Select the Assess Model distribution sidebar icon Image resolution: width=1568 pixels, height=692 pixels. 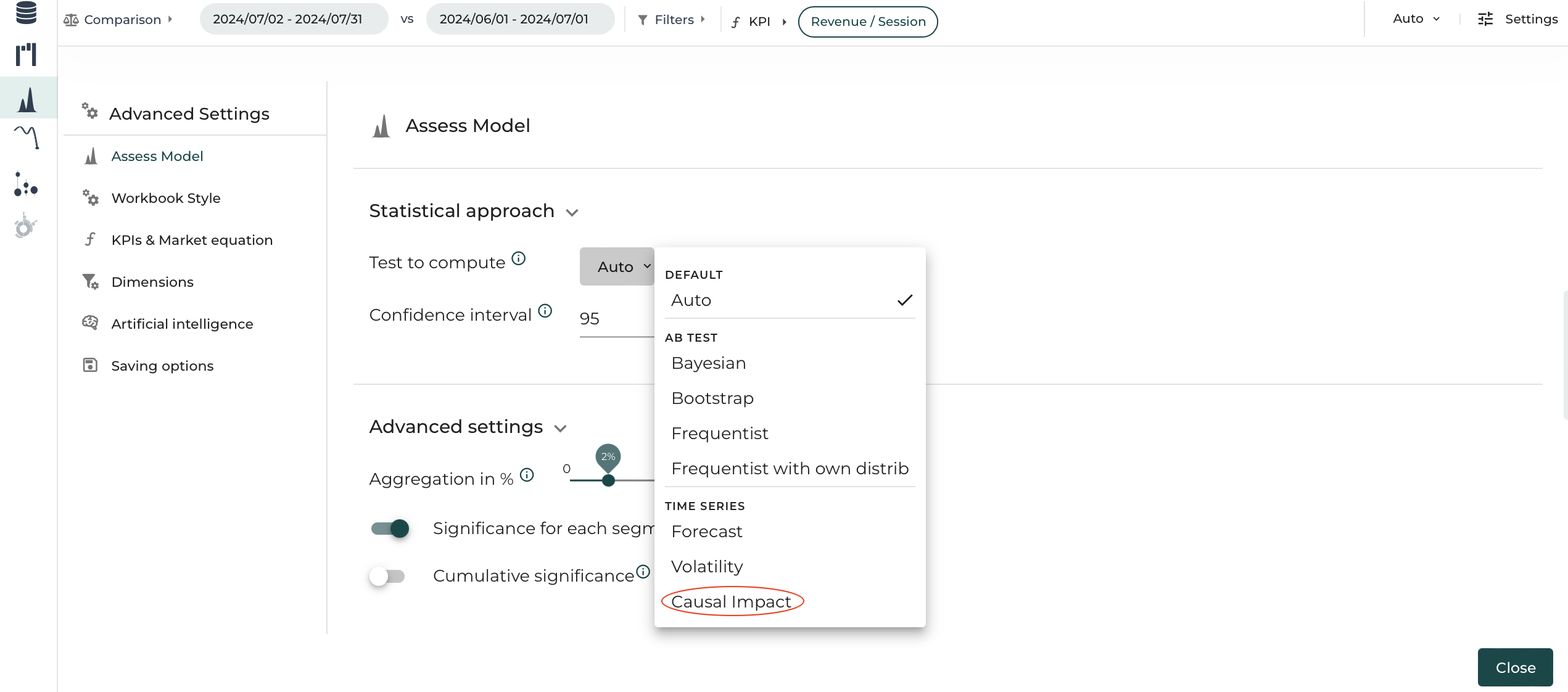click(28, 99)
